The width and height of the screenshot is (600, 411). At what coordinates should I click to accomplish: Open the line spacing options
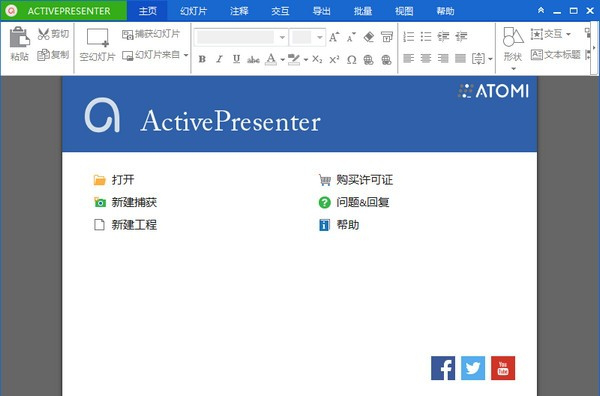(x=481, y=59)
